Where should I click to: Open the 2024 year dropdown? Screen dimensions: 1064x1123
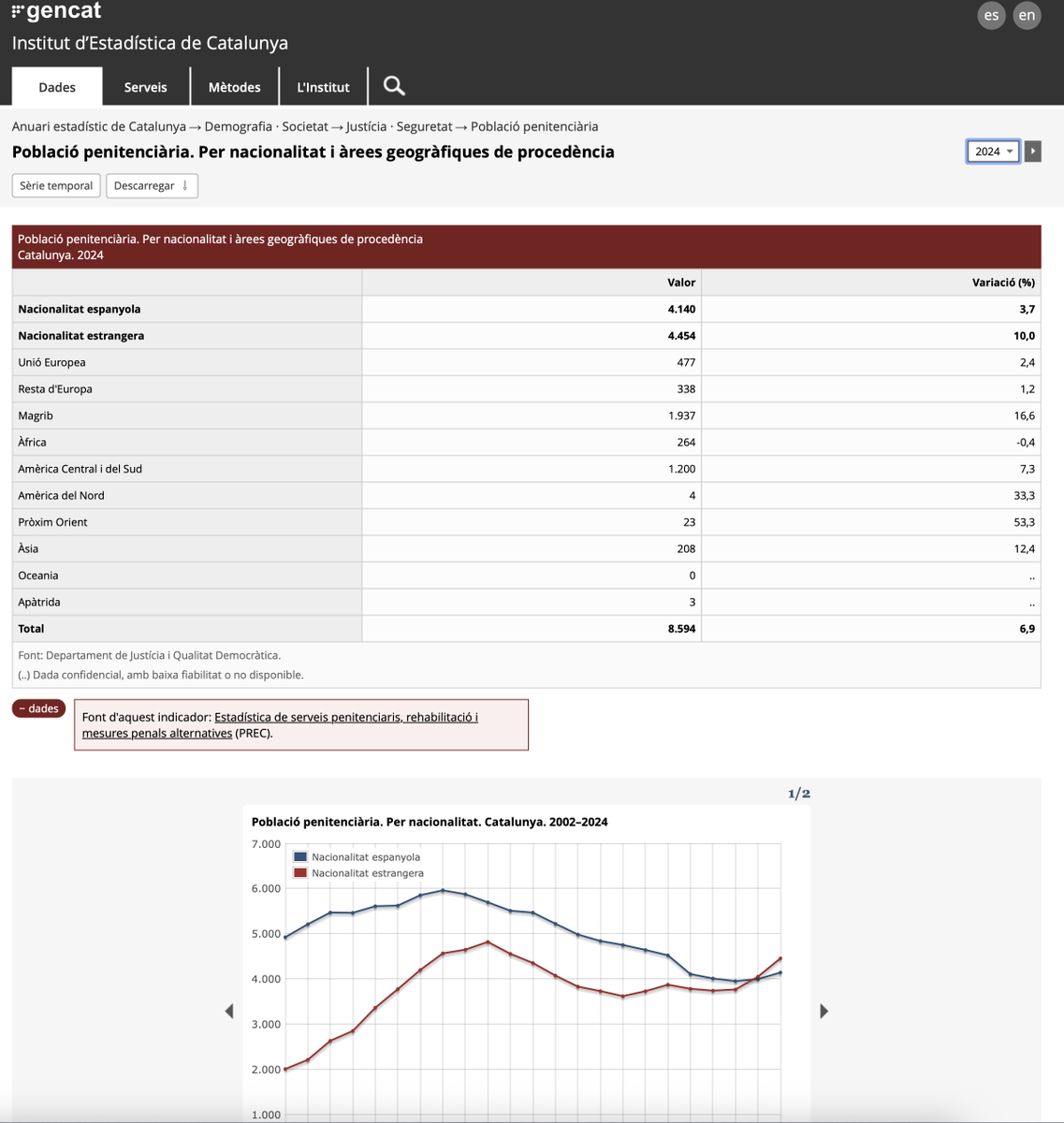point(993,151)
